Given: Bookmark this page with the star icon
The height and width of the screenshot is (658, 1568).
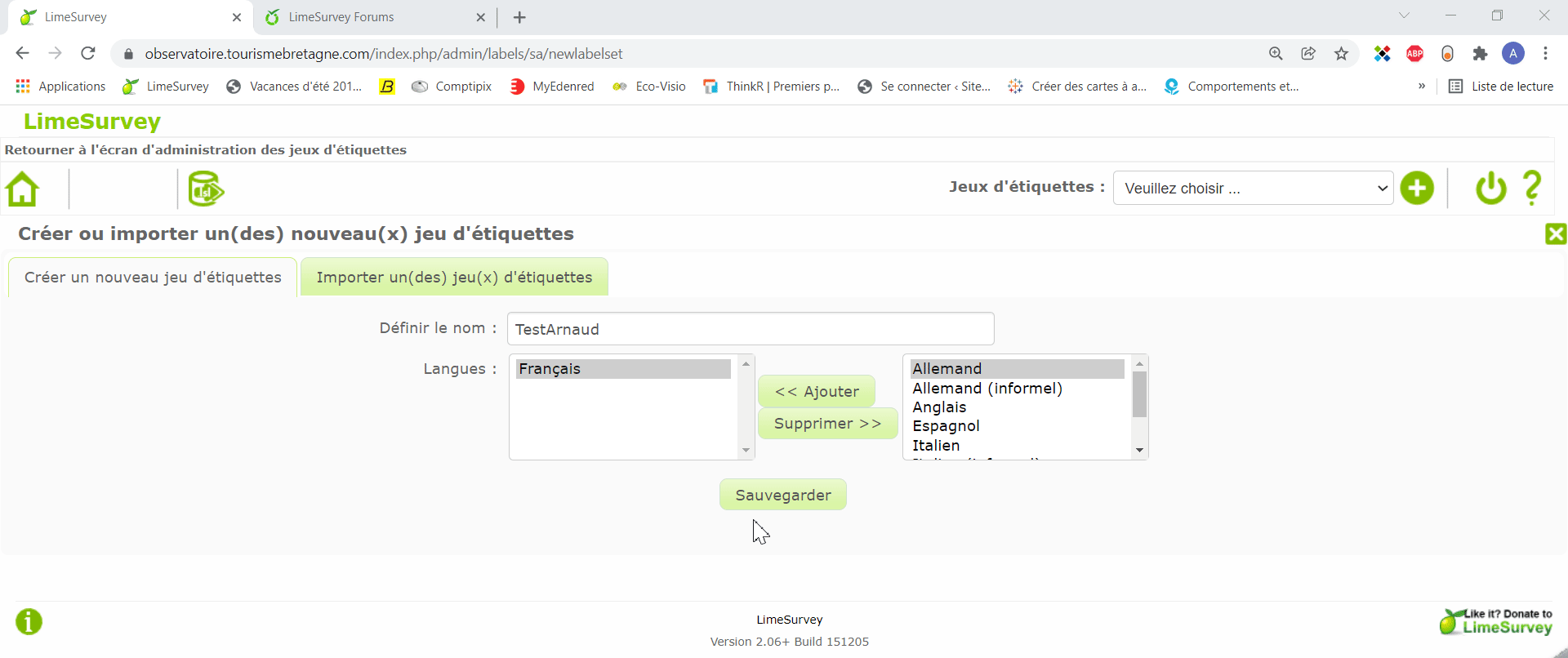Looking at the screenshot, I should (x=1341, y=54).
